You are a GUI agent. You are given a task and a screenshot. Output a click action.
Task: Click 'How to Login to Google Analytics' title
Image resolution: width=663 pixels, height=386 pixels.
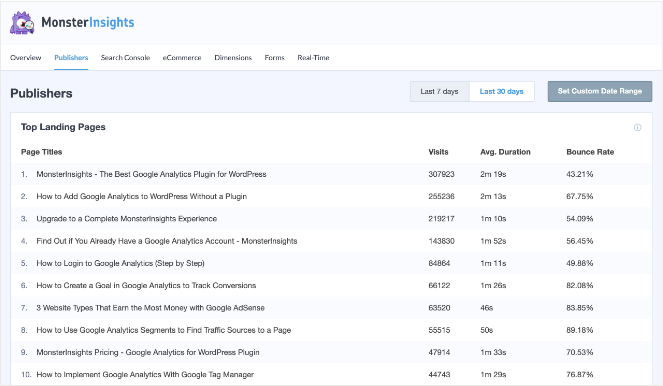click(121, 263)
